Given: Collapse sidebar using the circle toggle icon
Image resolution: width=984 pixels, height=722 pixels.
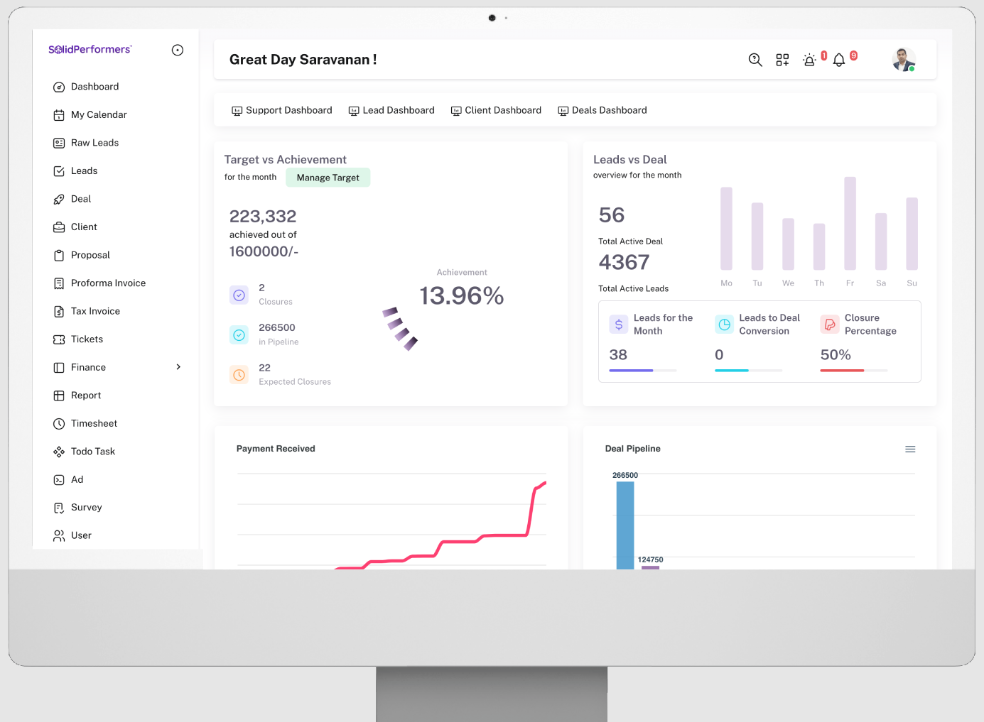Looking at the screenshot, I should (x=177, y=50).
